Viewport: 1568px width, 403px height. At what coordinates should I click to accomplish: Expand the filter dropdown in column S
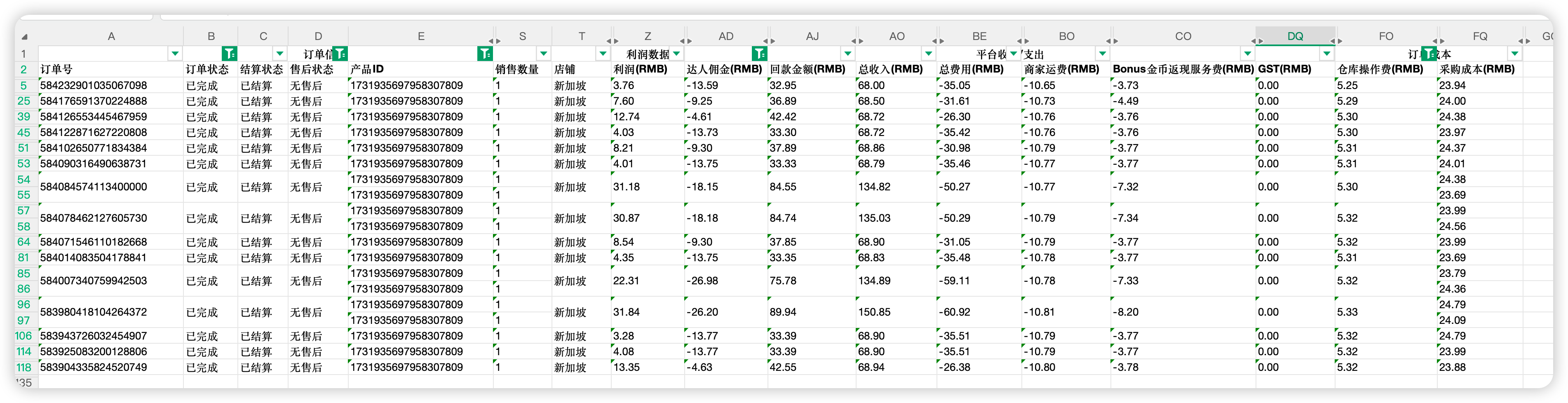(x=544, y=54)
